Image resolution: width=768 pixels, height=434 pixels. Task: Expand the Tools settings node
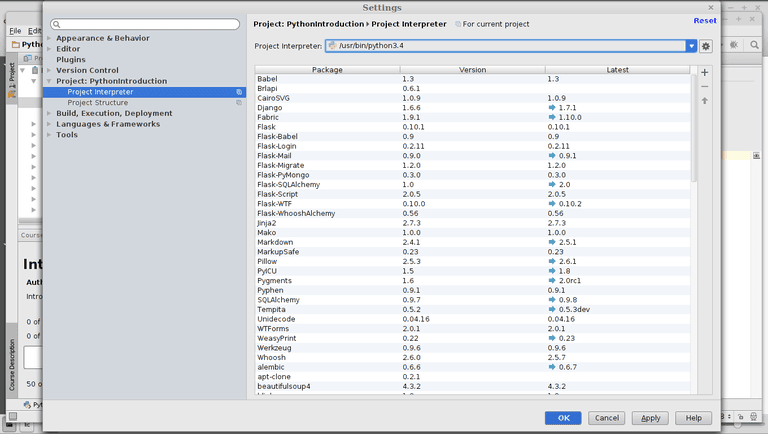pos(49,135)
